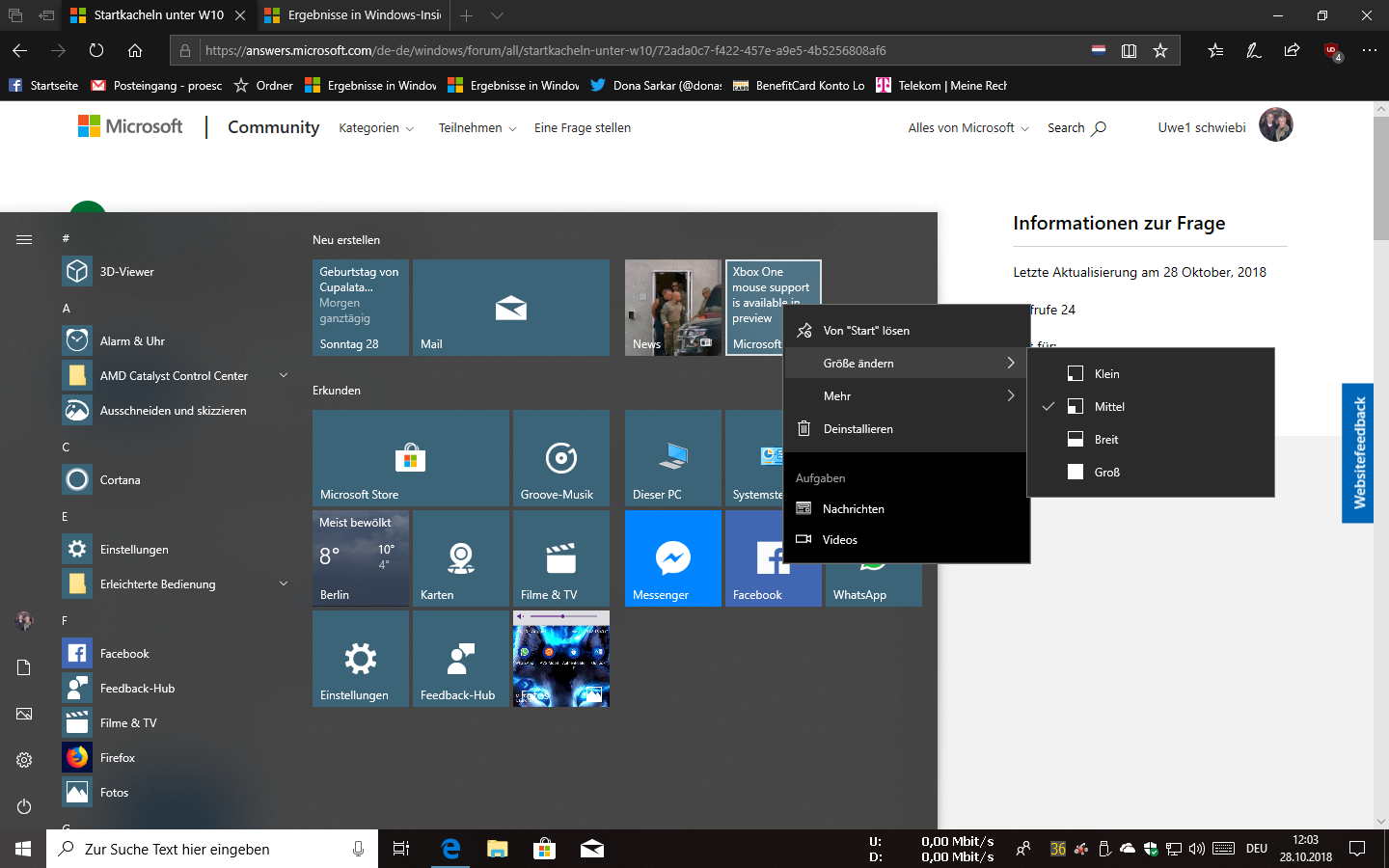Click the Community link

coord(273,127)
